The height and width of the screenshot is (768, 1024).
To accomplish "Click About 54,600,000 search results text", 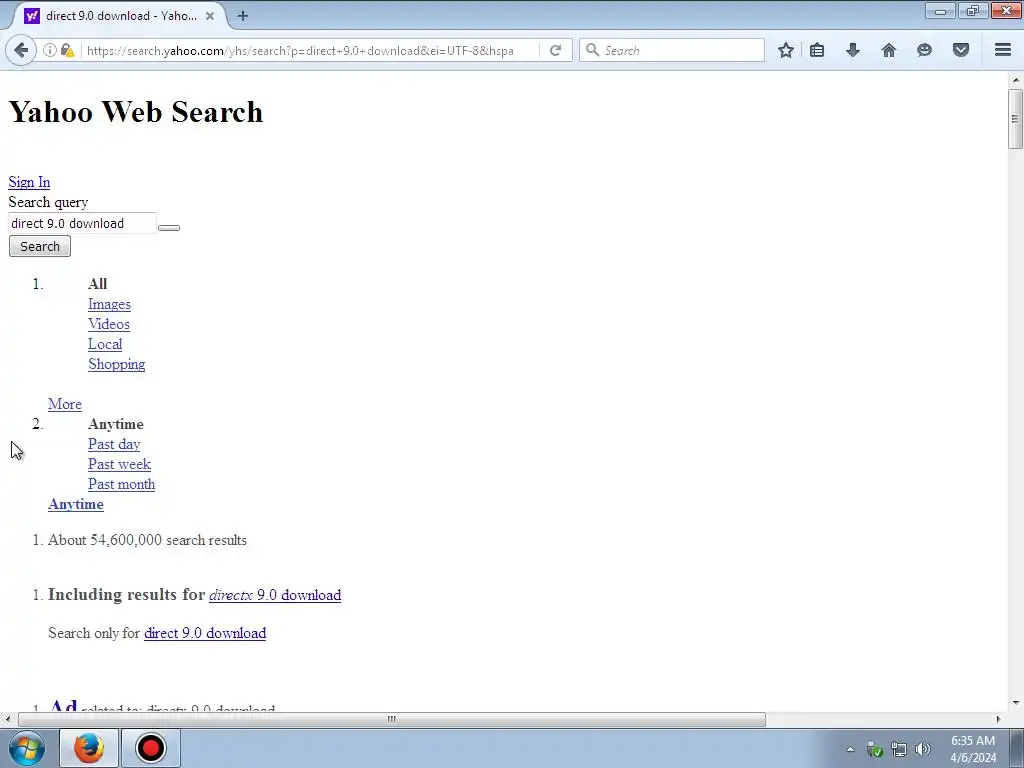I will [148, 540].
